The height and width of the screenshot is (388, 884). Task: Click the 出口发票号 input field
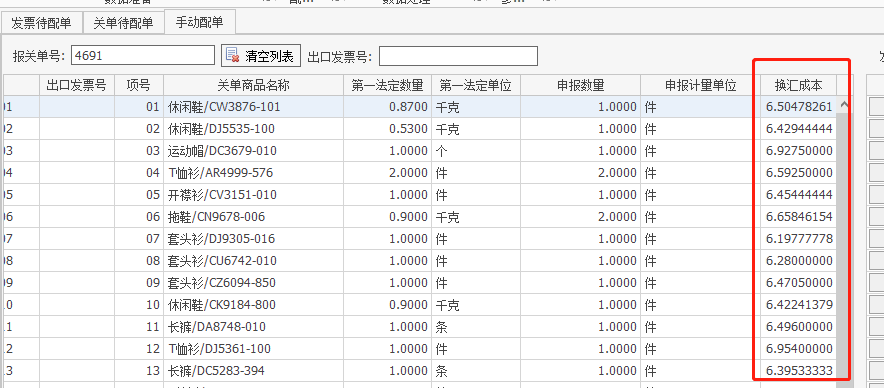(x=458, y=56)
